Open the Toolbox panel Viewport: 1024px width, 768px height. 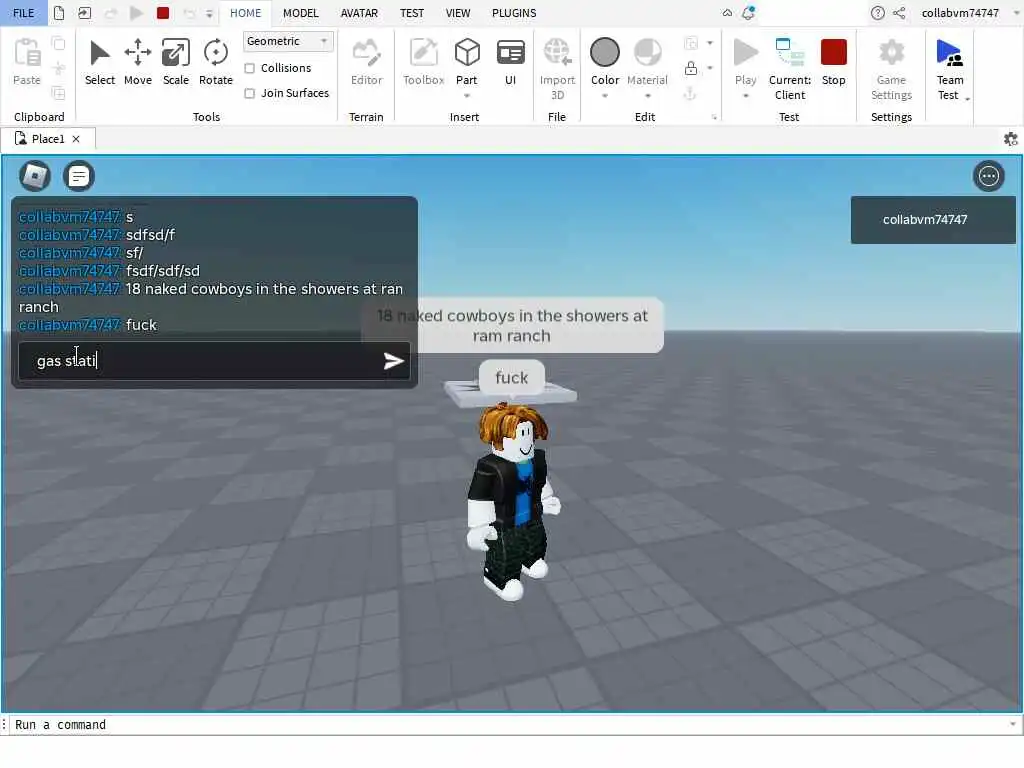tap(423, 62)
